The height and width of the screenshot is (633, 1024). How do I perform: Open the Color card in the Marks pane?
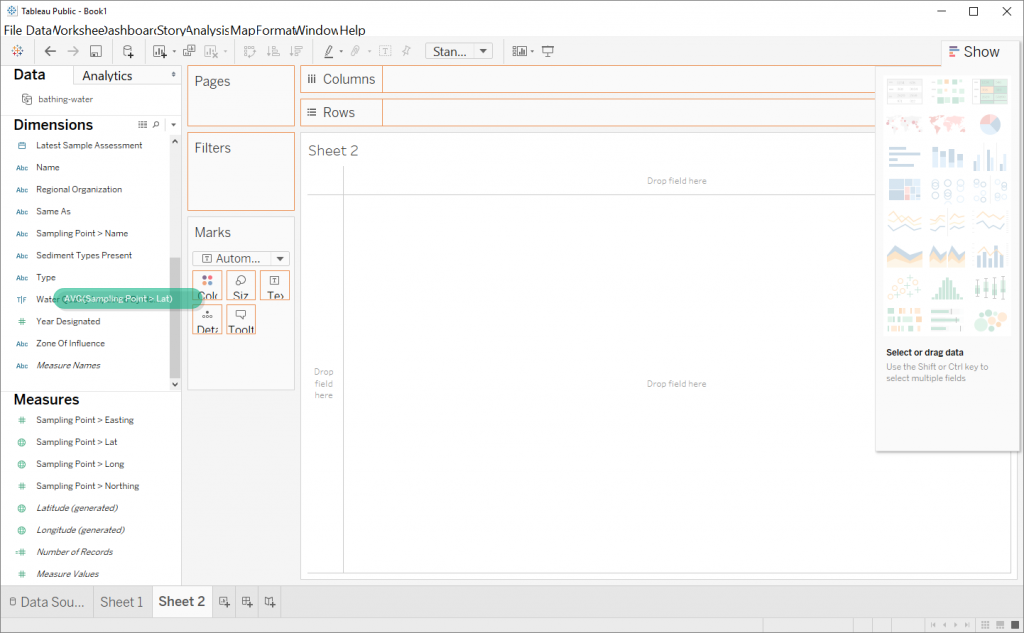click(208, 285)
